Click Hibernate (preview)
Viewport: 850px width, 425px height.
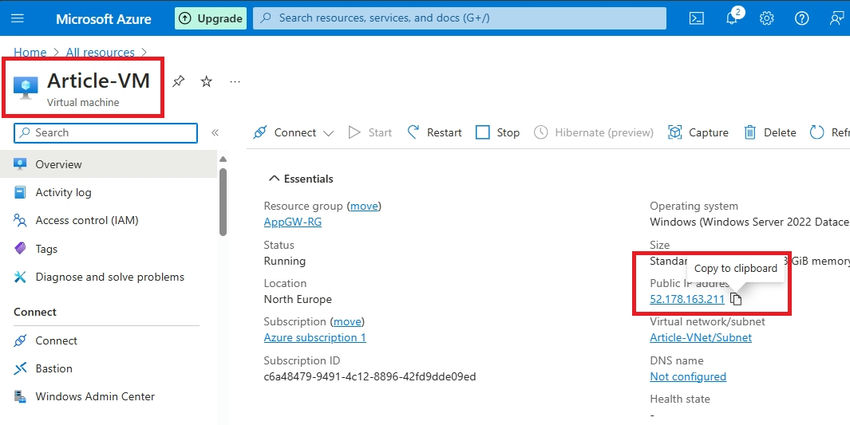[594, 133]
